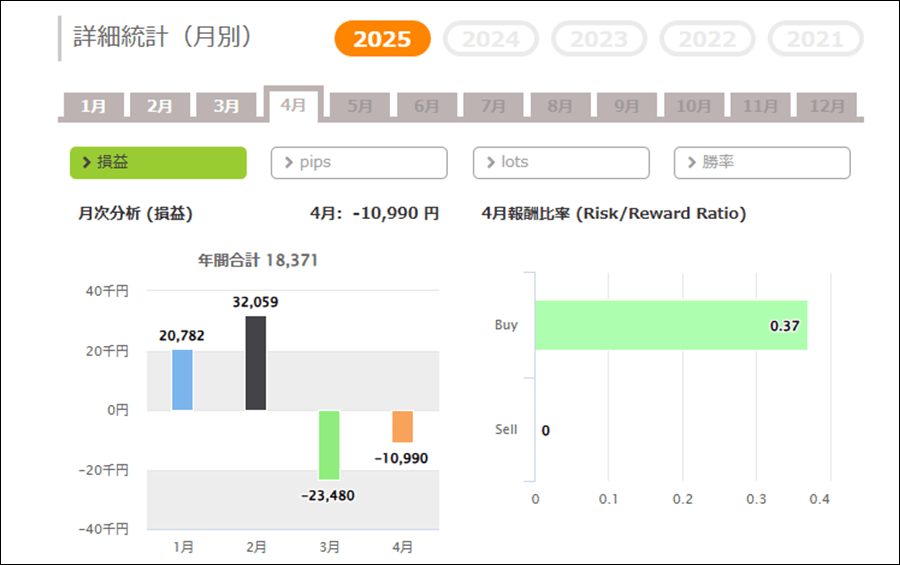900x565 pixels.
Task: Switch to the 2月 tab
Action: point(160,105)
